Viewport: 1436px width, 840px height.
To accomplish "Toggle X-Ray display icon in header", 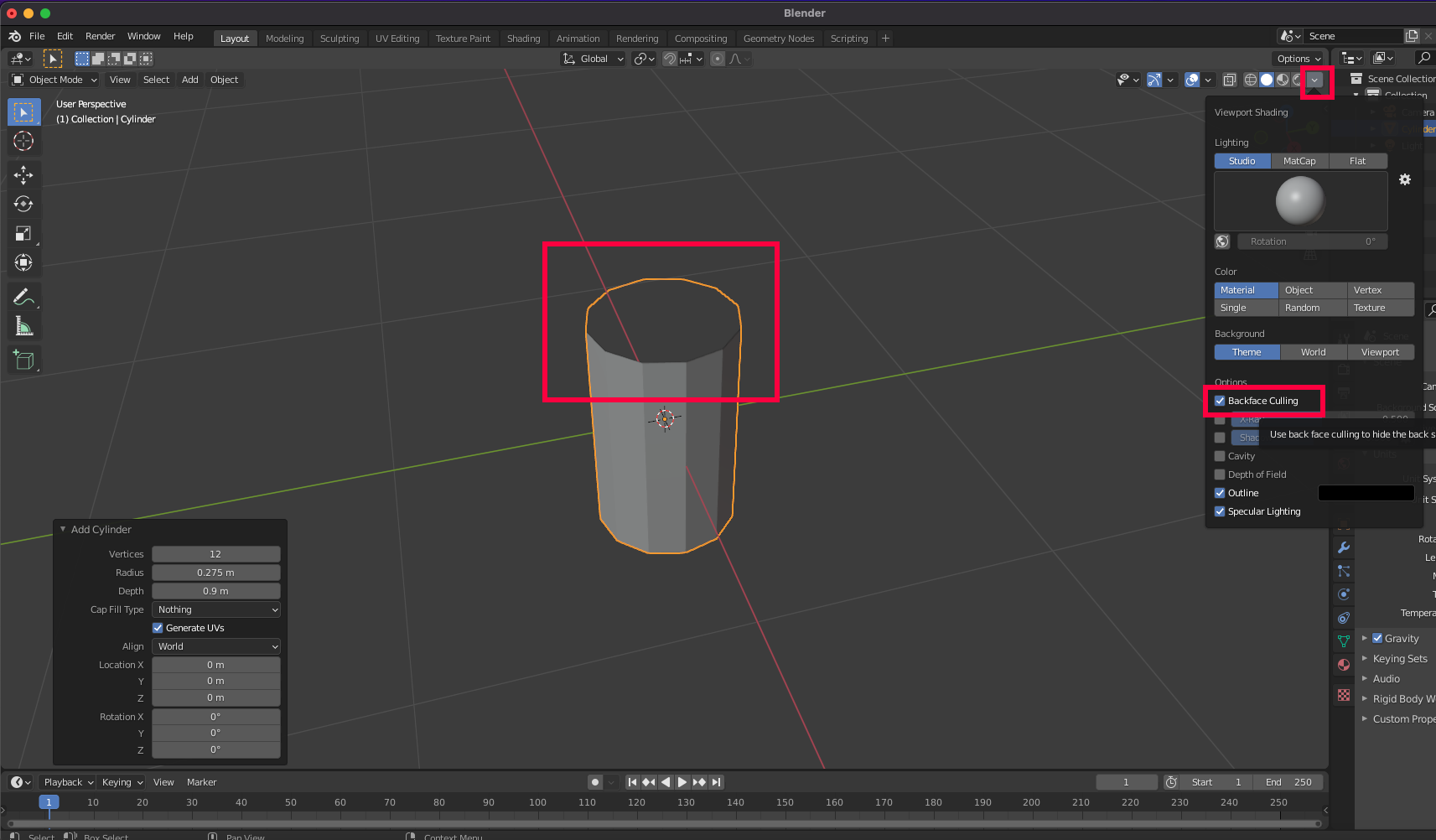I will pos(1229,80).
